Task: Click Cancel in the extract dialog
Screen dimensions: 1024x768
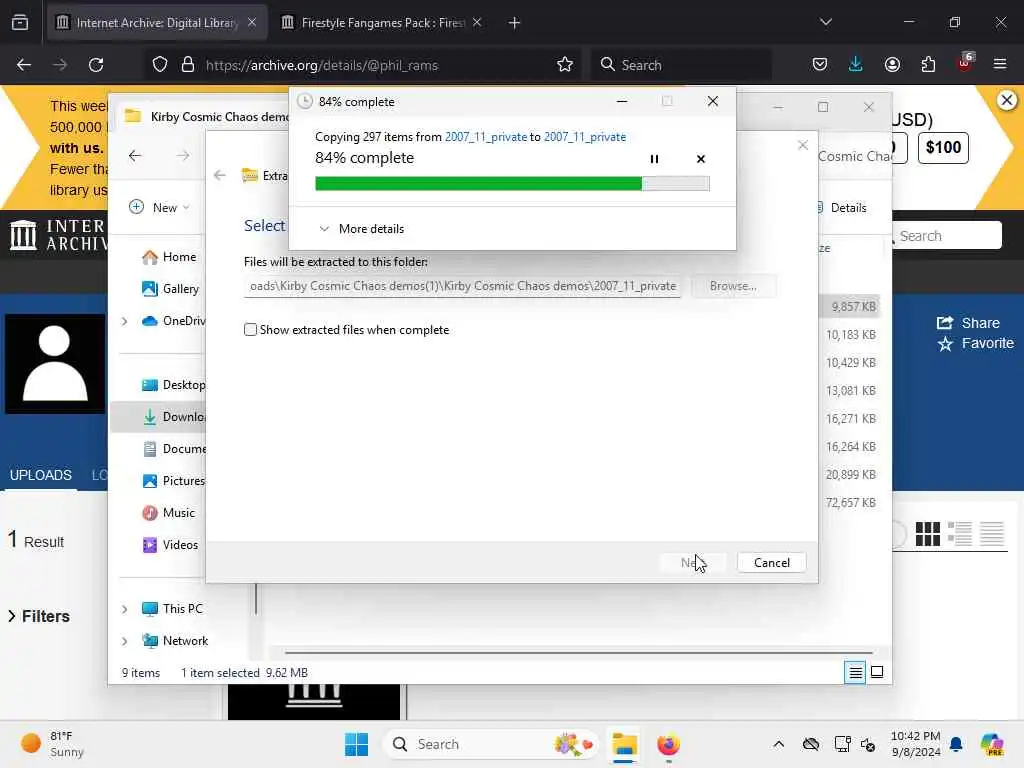Action: coord(771,562)
